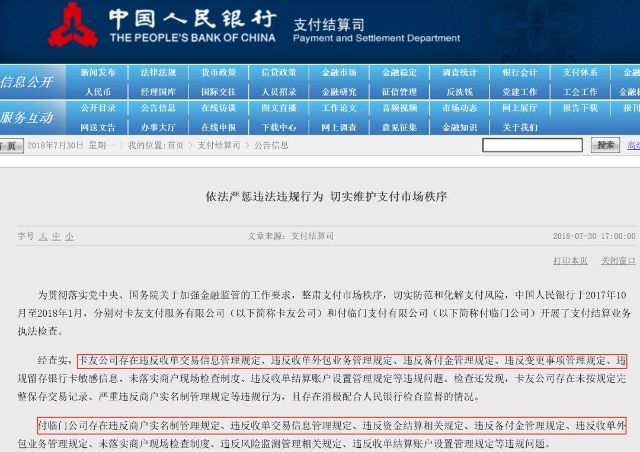
Task: Click breadcrumb link 公告信息
Action: [x=271, y=145]
